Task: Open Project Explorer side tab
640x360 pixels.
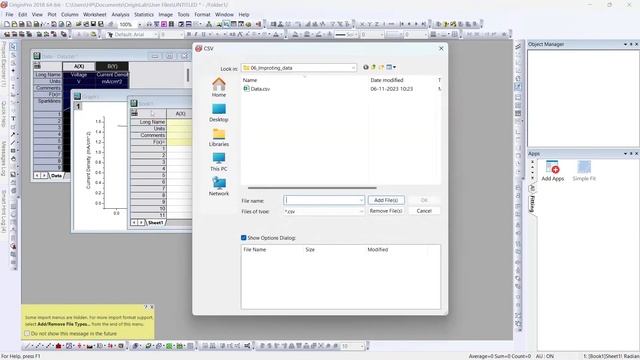Action: click(x=3, y=64)
